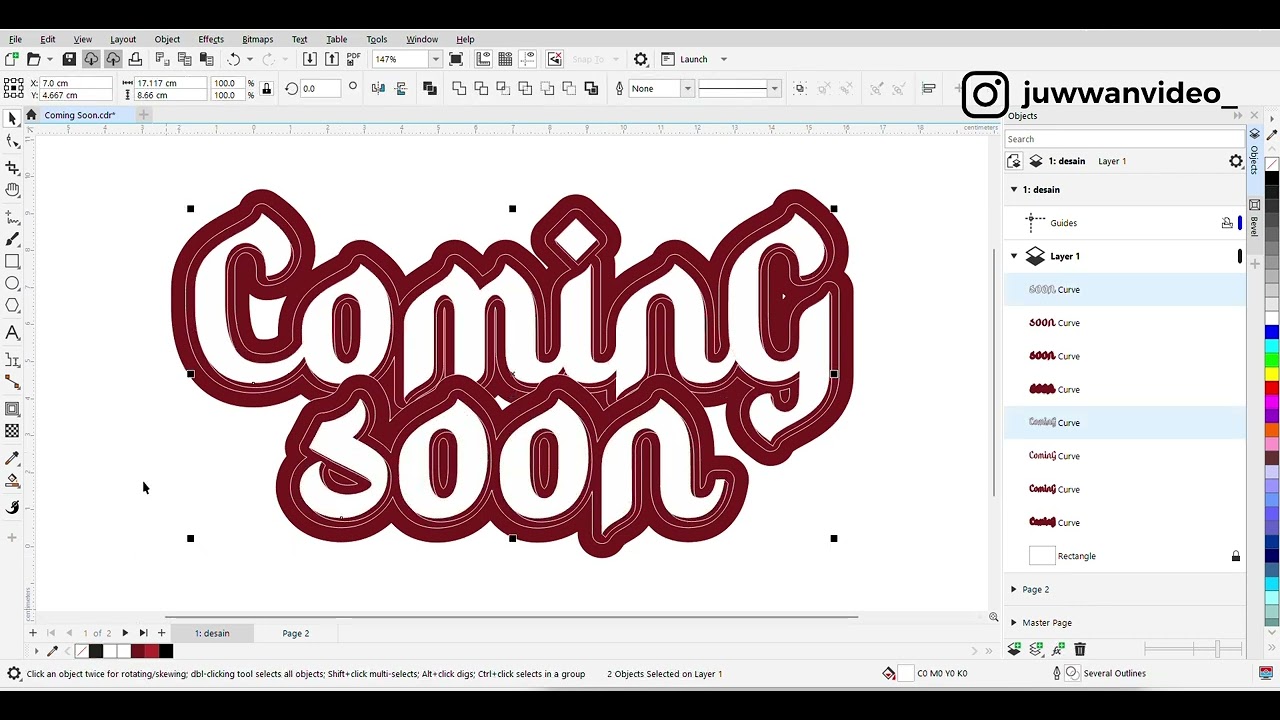Image resolution: width=1280 pixels, height=720 pixels.
Task: Expand Page 2 in Objects panel
Action: (x=1014, y=590)
